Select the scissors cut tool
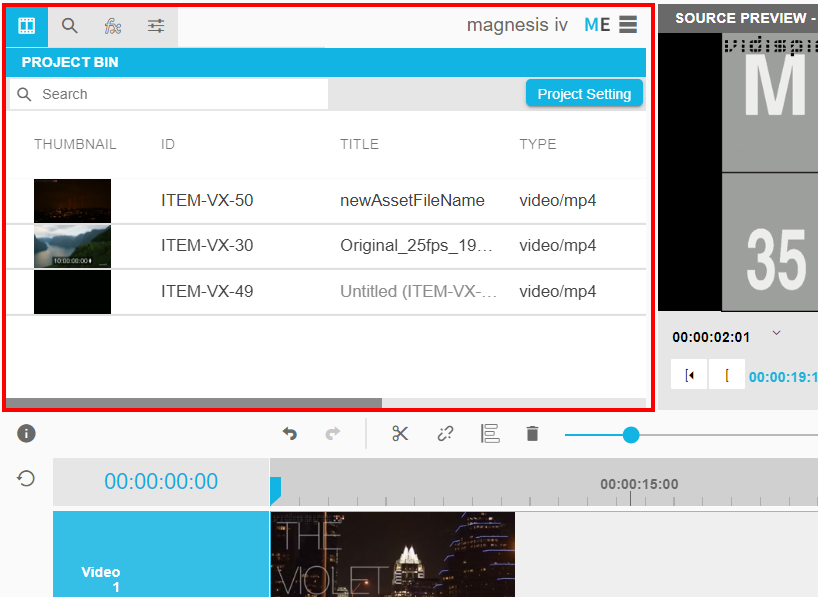This screenshot has width=818, height=597. 400,433
